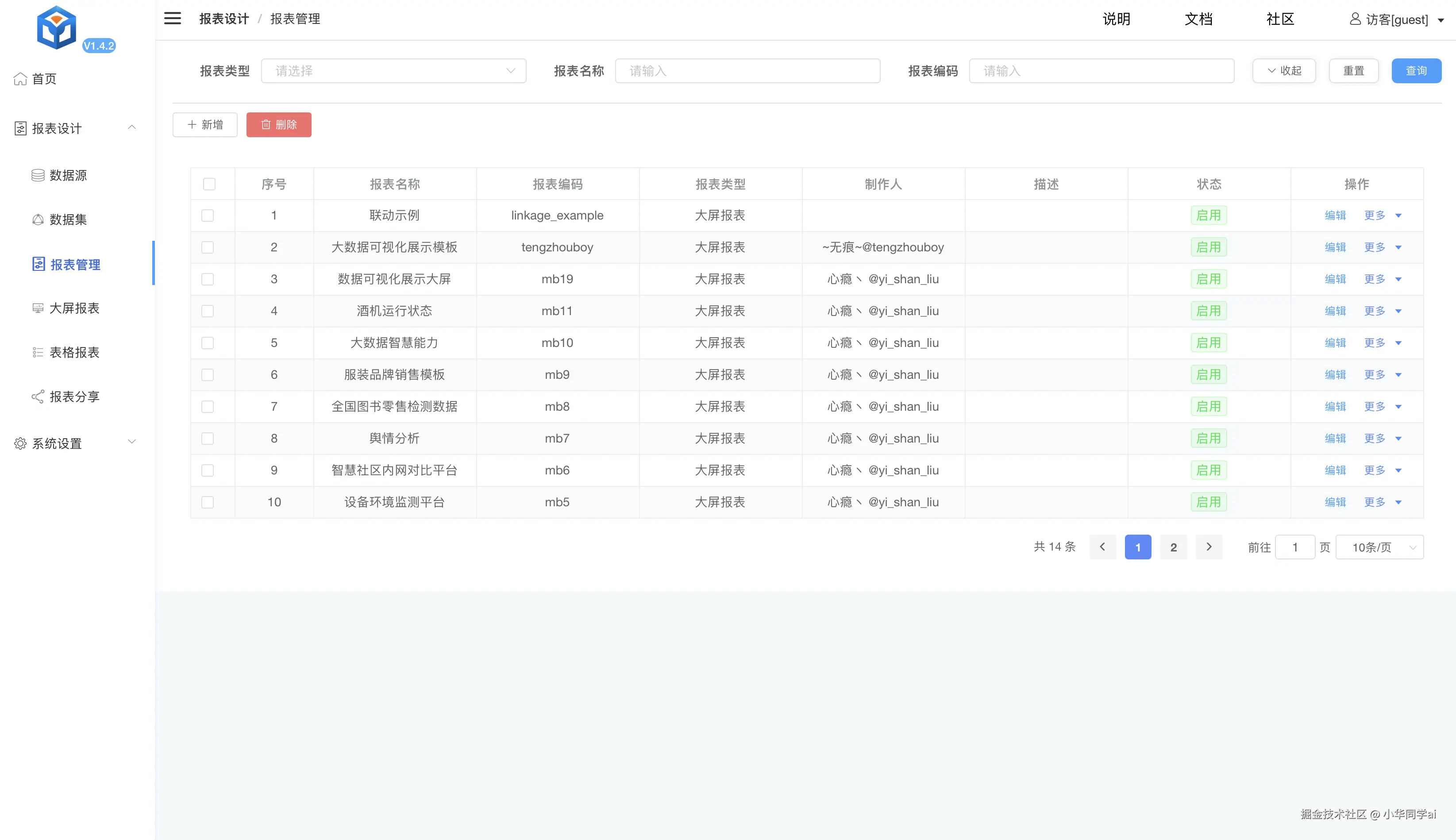1456x840 pixels.
Task: Open 报表分享 menu item
Action: pyautogui.click(x=74, y=397)
